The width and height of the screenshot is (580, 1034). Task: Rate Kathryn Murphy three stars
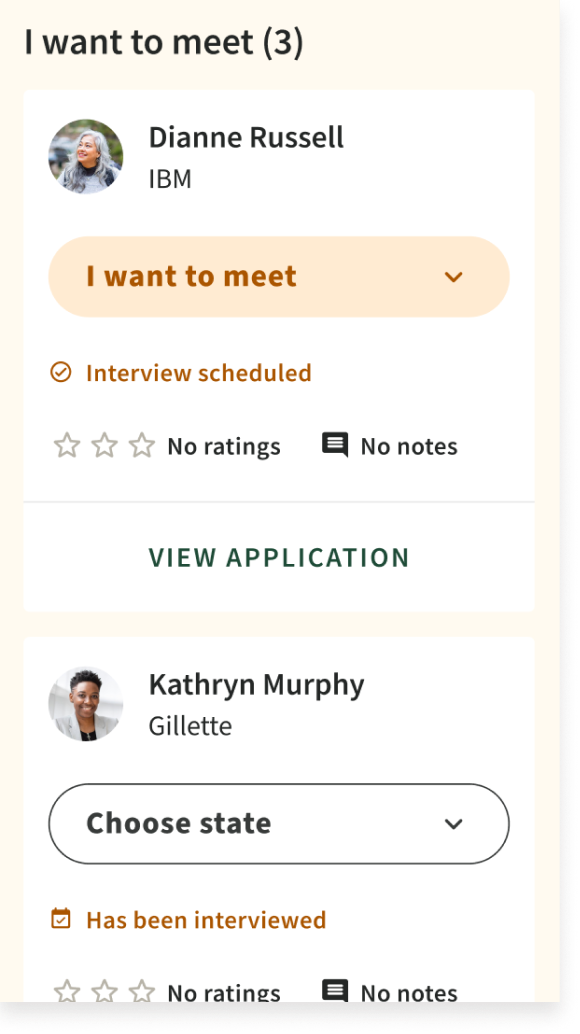(142, 991)
